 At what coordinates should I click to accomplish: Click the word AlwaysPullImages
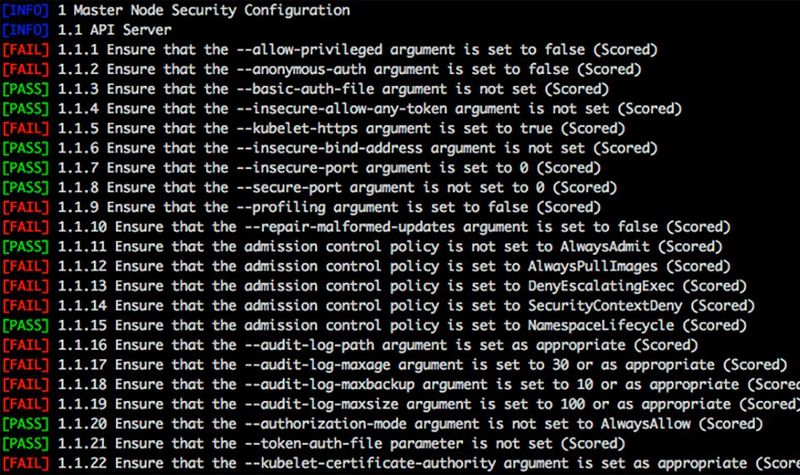tap(591, 265)
